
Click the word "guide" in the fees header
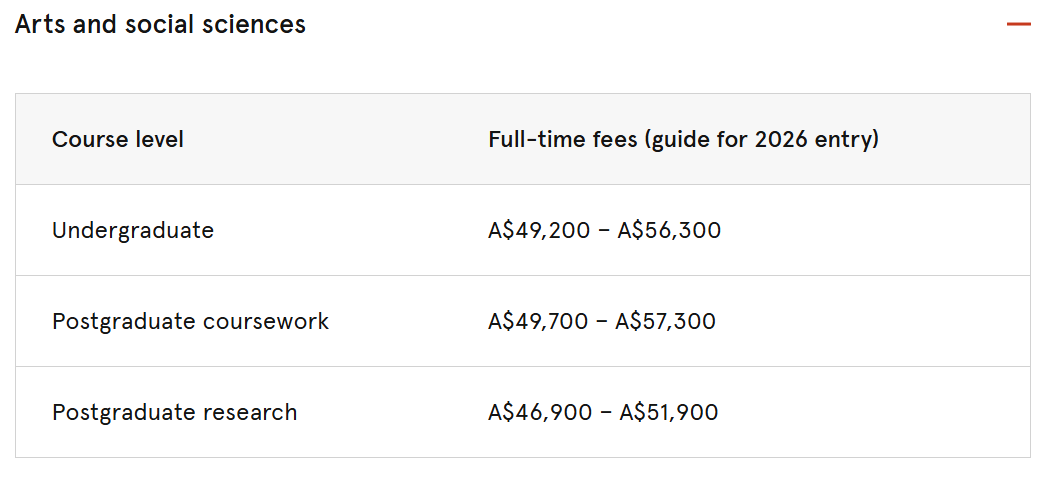(683, 140)
